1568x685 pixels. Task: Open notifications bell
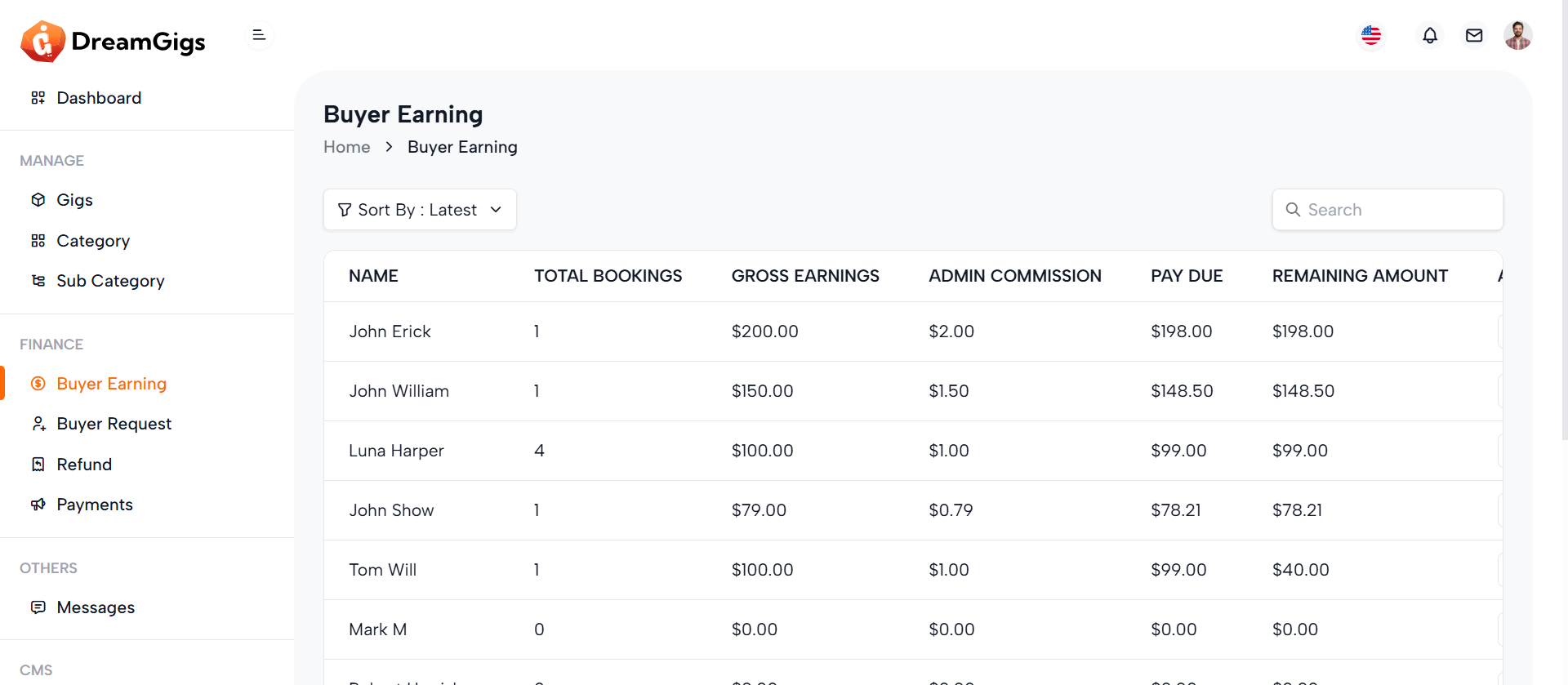coord(1430,36)
